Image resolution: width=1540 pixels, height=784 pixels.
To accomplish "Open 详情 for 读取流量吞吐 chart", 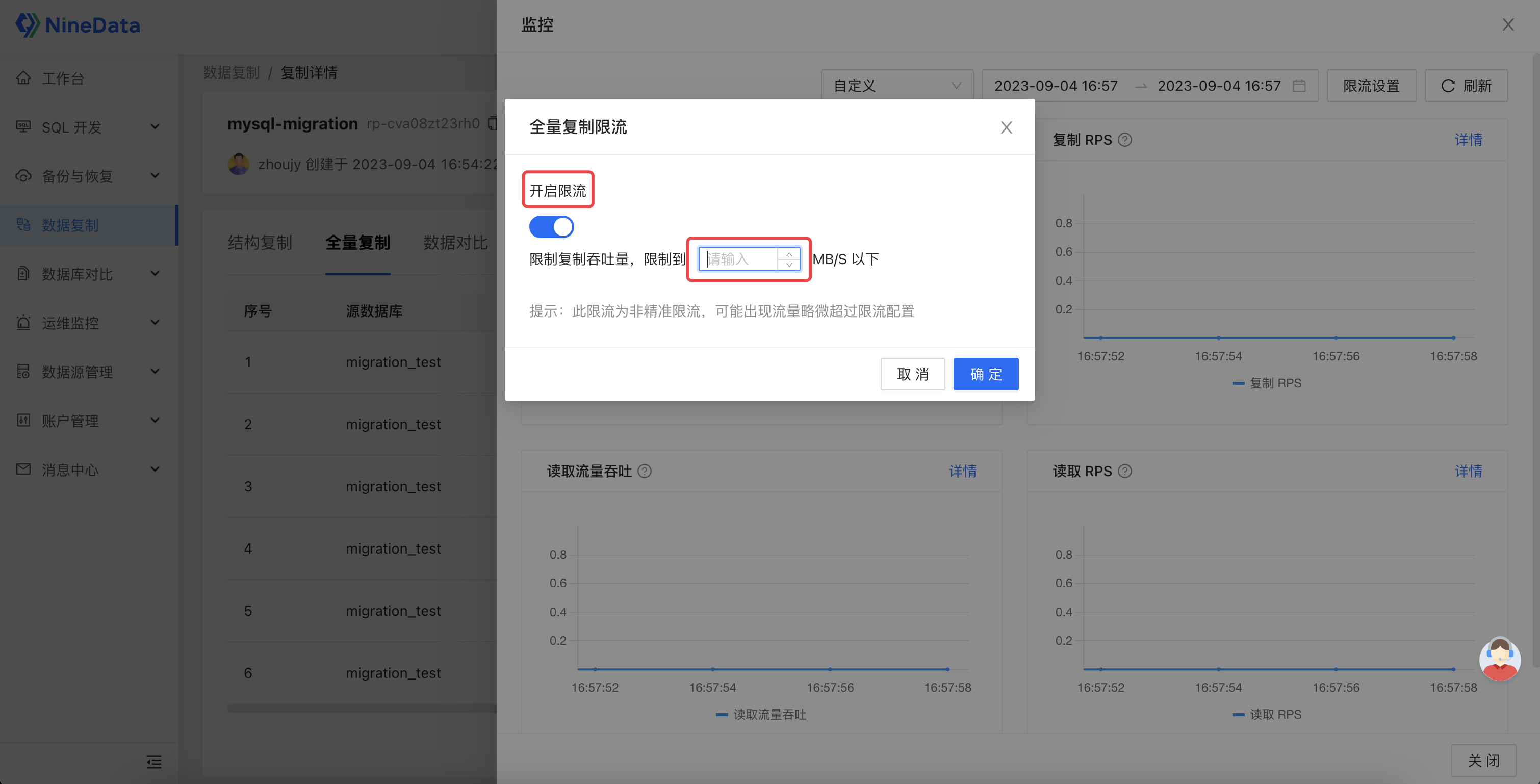I will coord(963,471).
